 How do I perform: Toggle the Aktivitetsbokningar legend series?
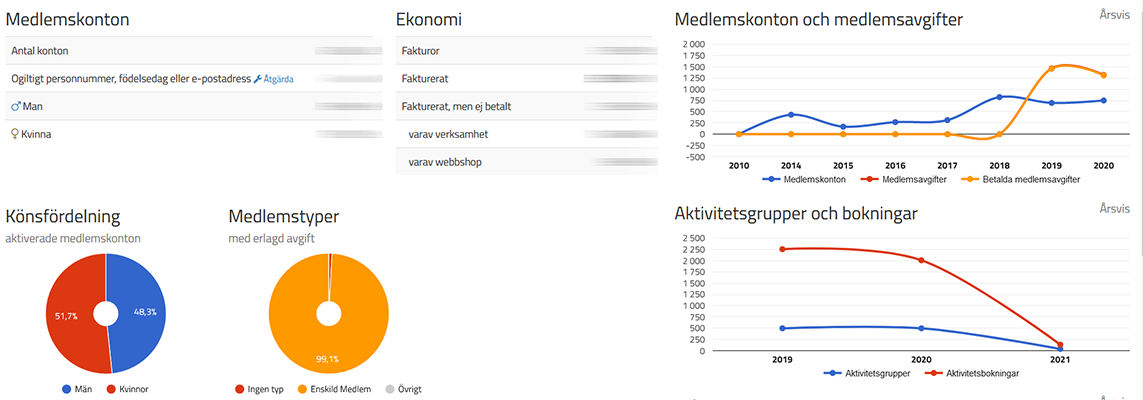coord(972,373)
